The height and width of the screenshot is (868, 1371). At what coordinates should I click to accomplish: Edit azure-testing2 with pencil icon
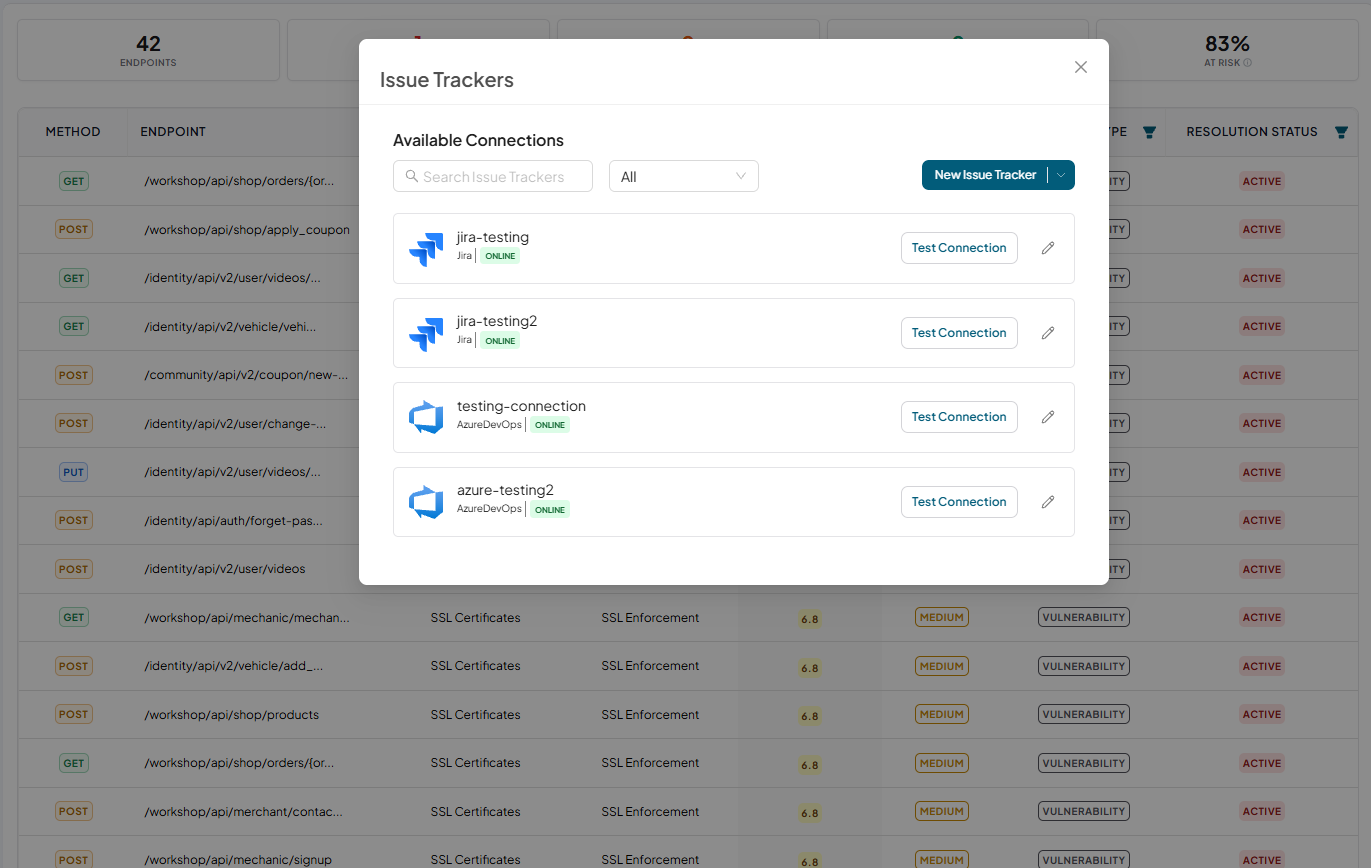[x=1048, y=502]
